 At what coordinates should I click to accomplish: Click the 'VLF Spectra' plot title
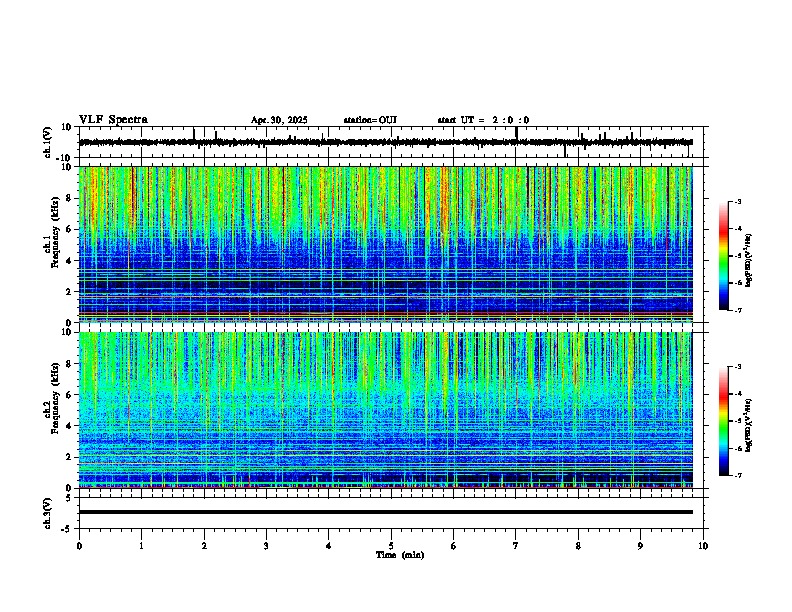click(113, 120)
